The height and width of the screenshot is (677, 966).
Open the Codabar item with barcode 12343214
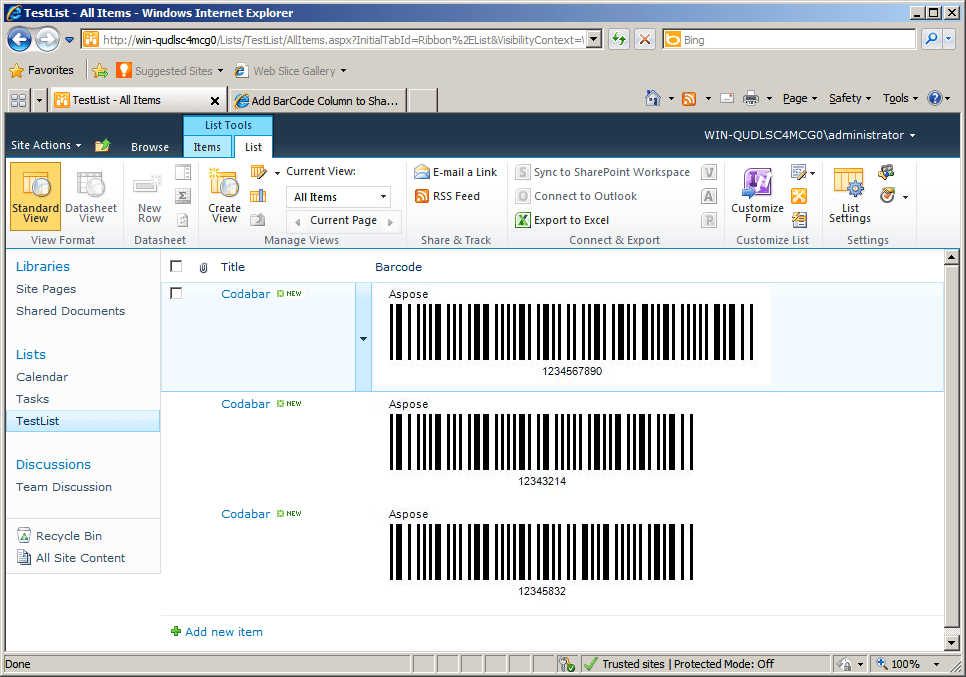click(x=245, y=403)
